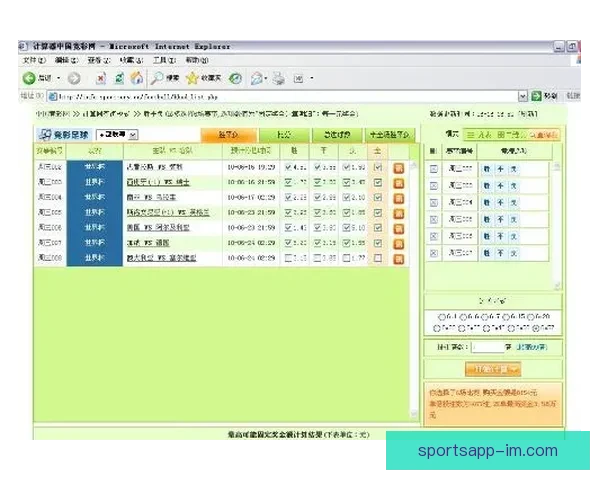The height and width of the screenshot is (480, 600).
Task: Uncheck select-all checkbox in 周三005 row
Action: pyautogui.click(x=378, y=212)
